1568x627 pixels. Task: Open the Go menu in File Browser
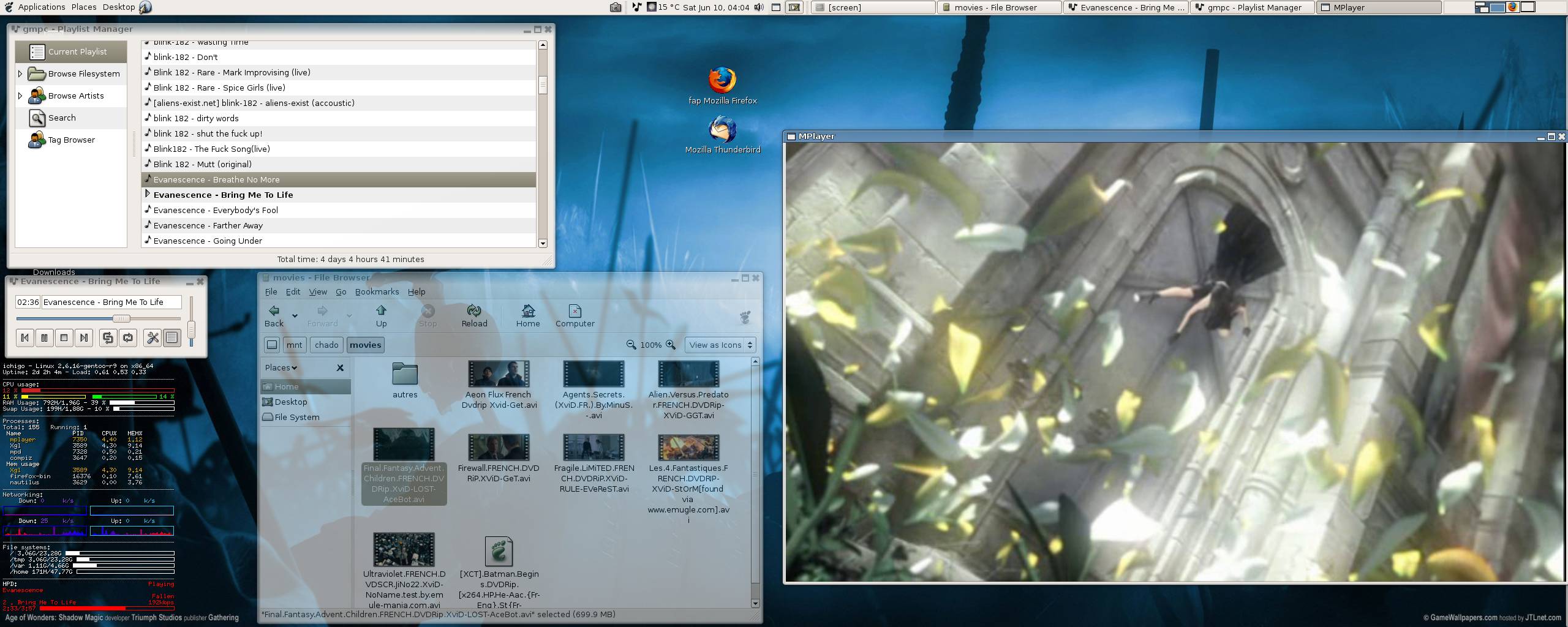(x=341, y=292)
